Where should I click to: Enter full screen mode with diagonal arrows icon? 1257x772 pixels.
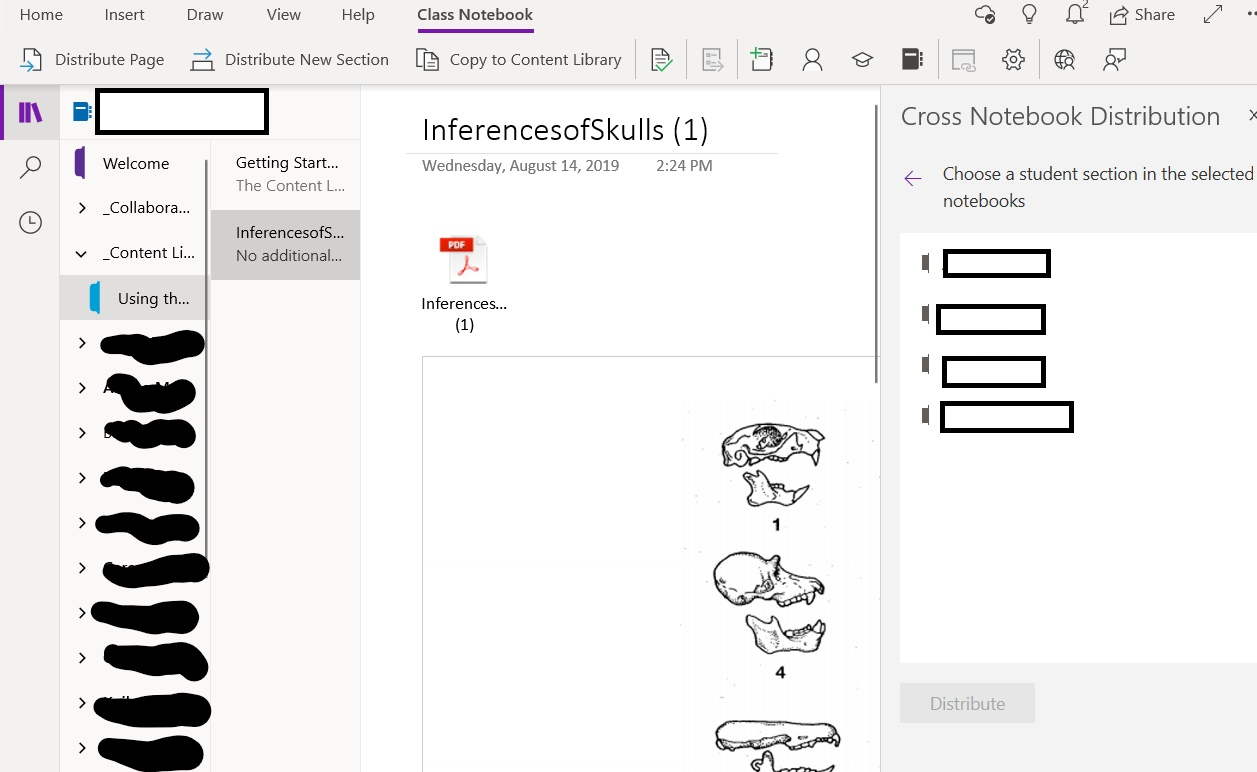pos(1213,14)
